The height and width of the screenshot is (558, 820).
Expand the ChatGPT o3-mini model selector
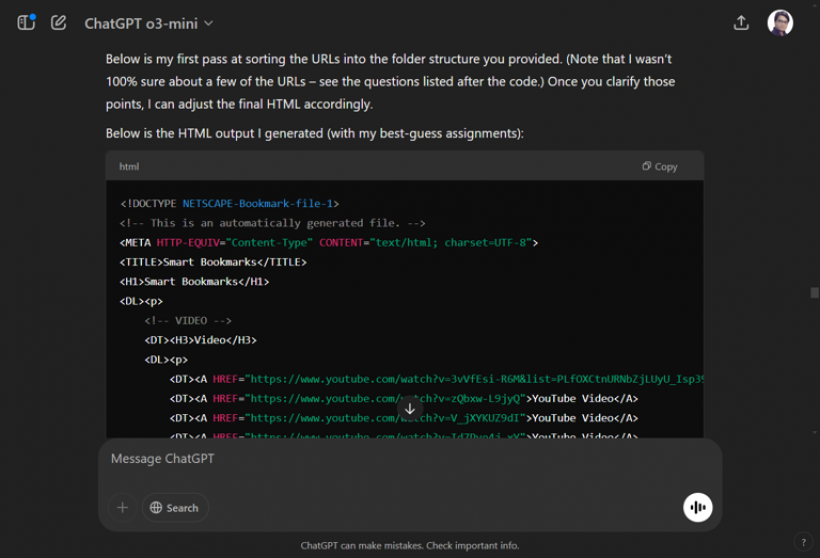coord(148,23)
